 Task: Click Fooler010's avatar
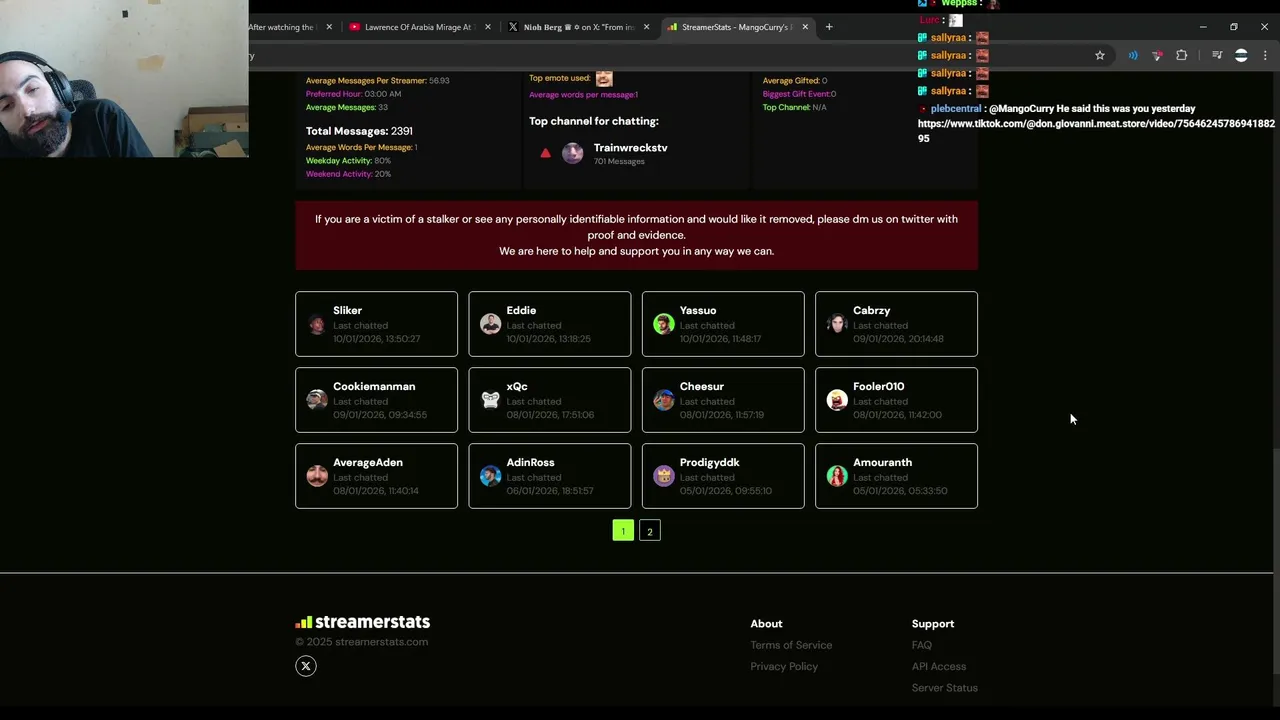(x=837, y=400)
